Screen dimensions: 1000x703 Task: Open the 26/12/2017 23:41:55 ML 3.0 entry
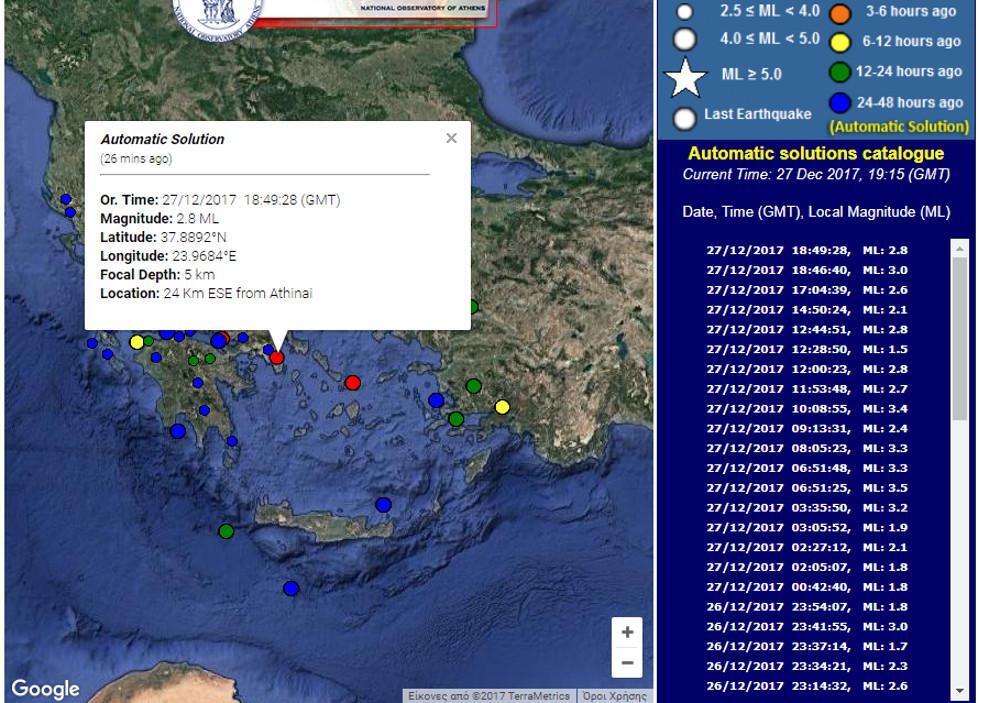click(x=806, y=627)
